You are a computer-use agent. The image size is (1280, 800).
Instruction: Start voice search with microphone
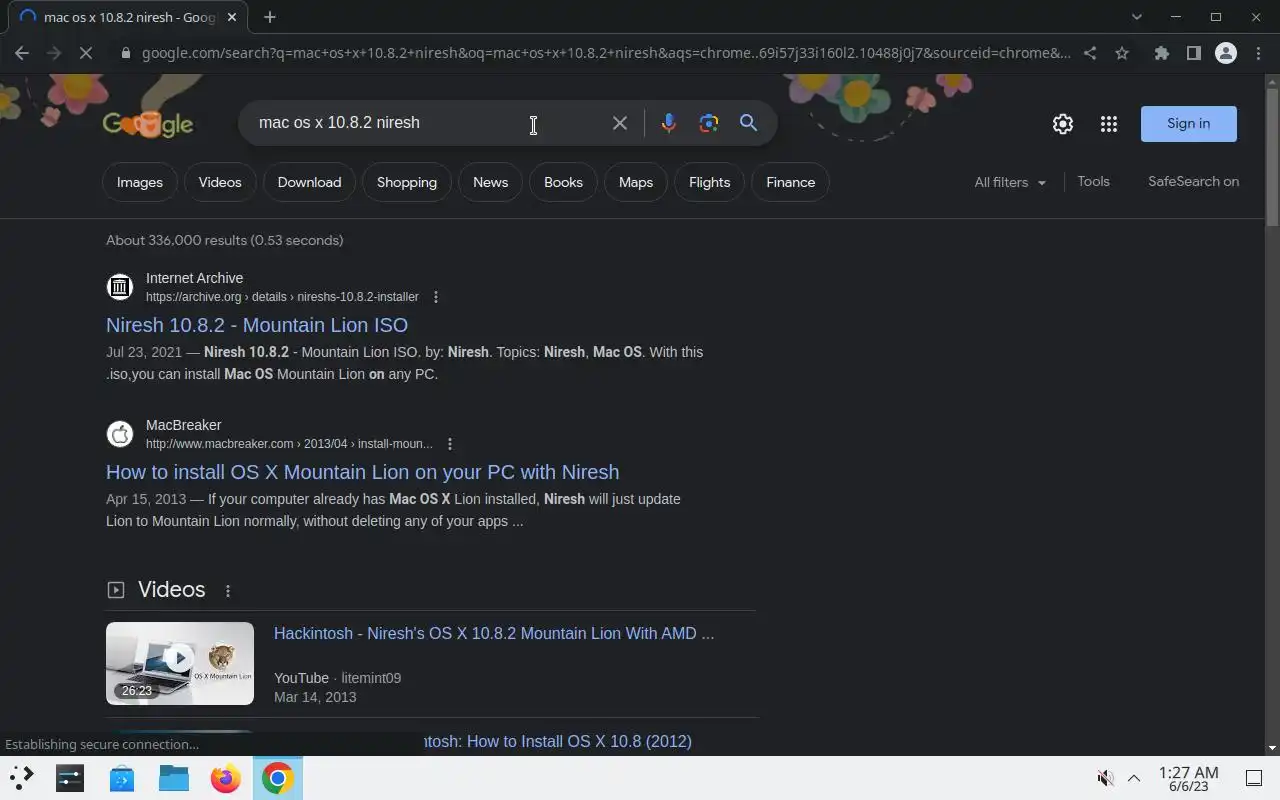click(x=669, y=123)
